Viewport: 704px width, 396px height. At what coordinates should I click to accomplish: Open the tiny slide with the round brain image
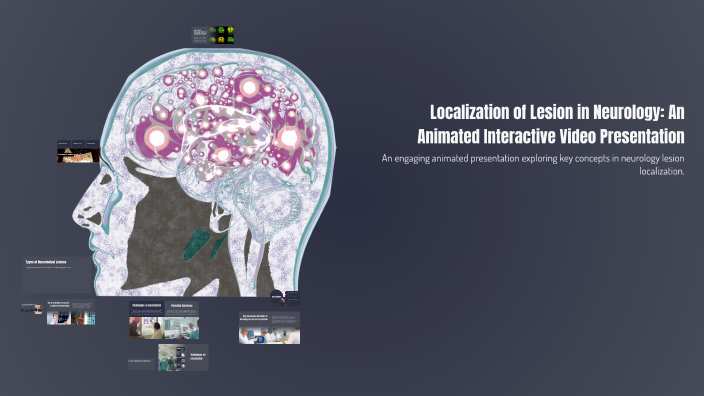32,308
